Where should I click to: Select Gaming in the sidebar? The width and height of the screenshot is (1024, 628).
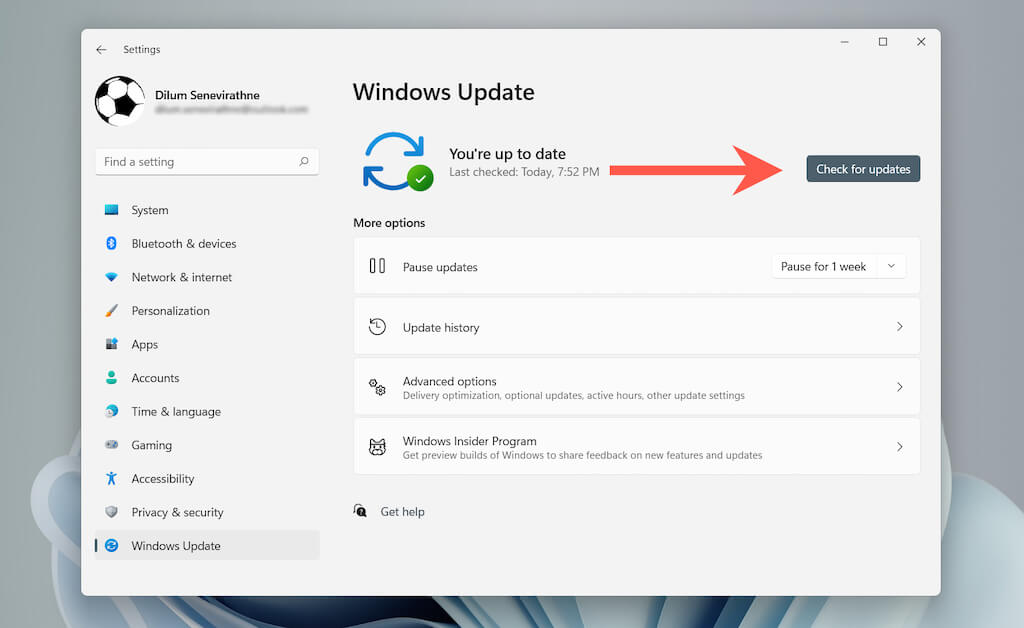point(206,445)
